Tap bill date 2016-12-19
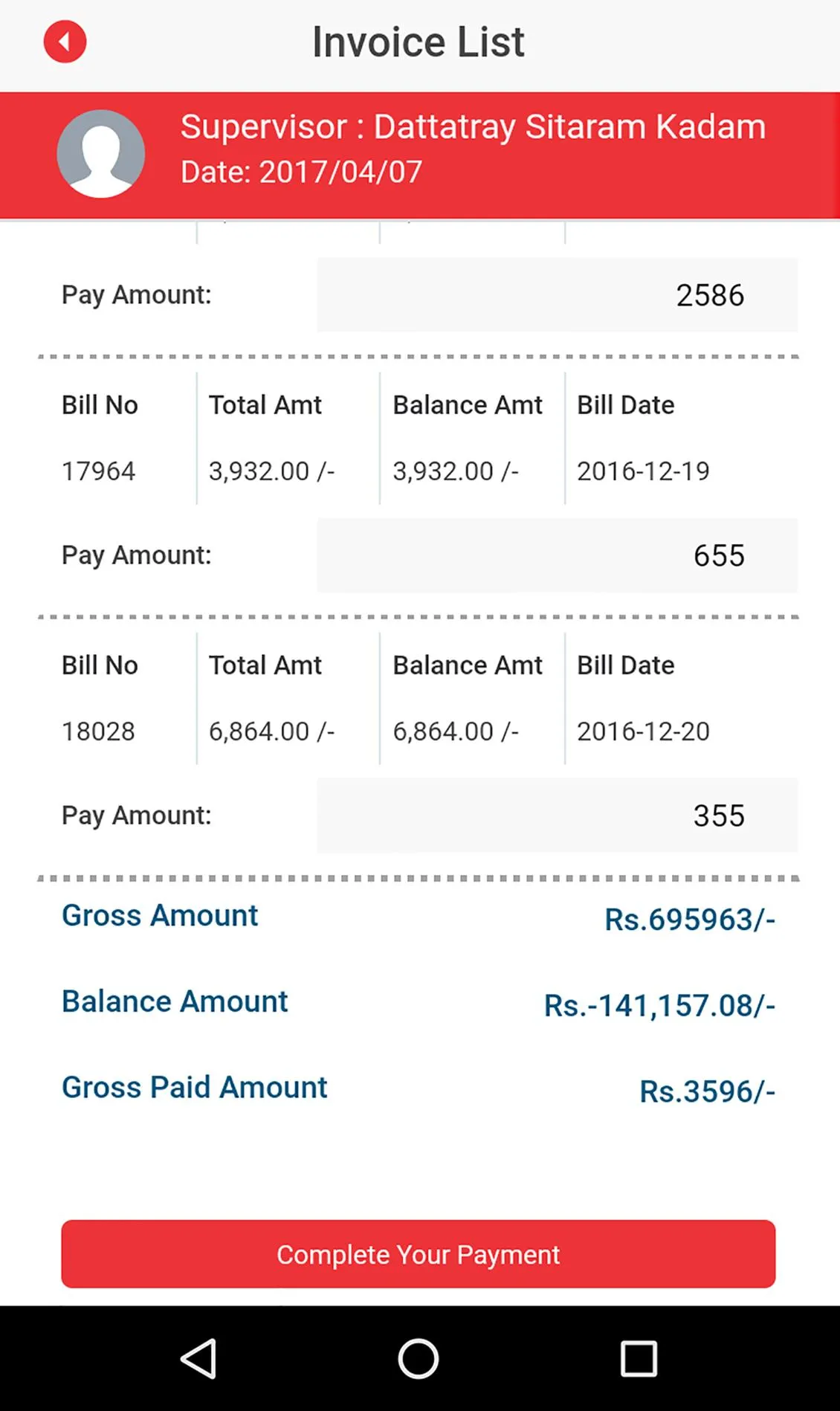The width and height of the screenshot is (840, 1411). (x=644, y=471)
